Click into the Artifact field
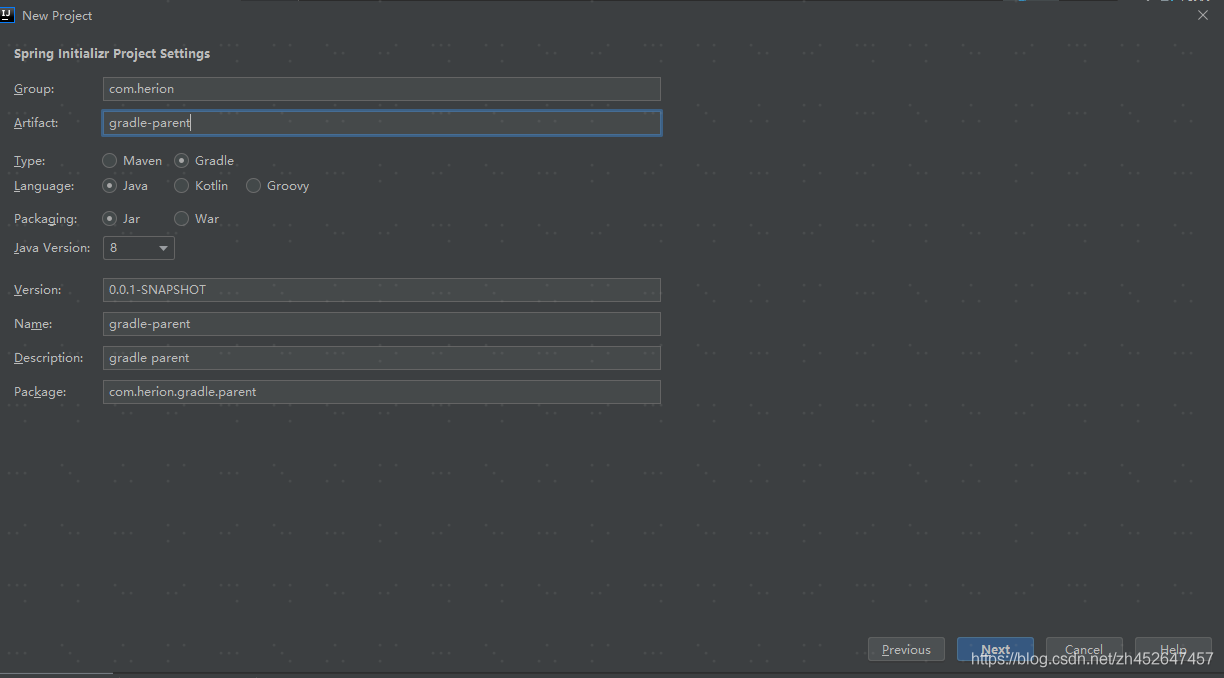The image size is (1224, 678). point(381,122)
